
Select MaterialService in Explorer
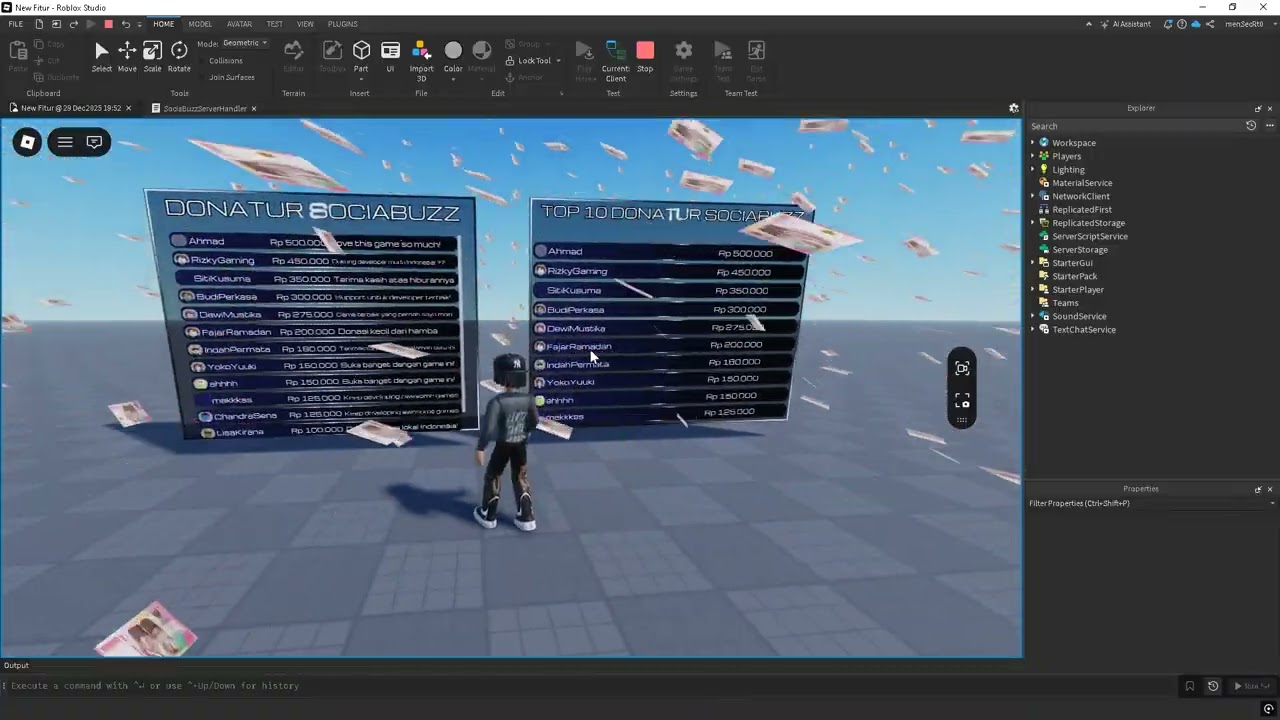click(1081, 183)
